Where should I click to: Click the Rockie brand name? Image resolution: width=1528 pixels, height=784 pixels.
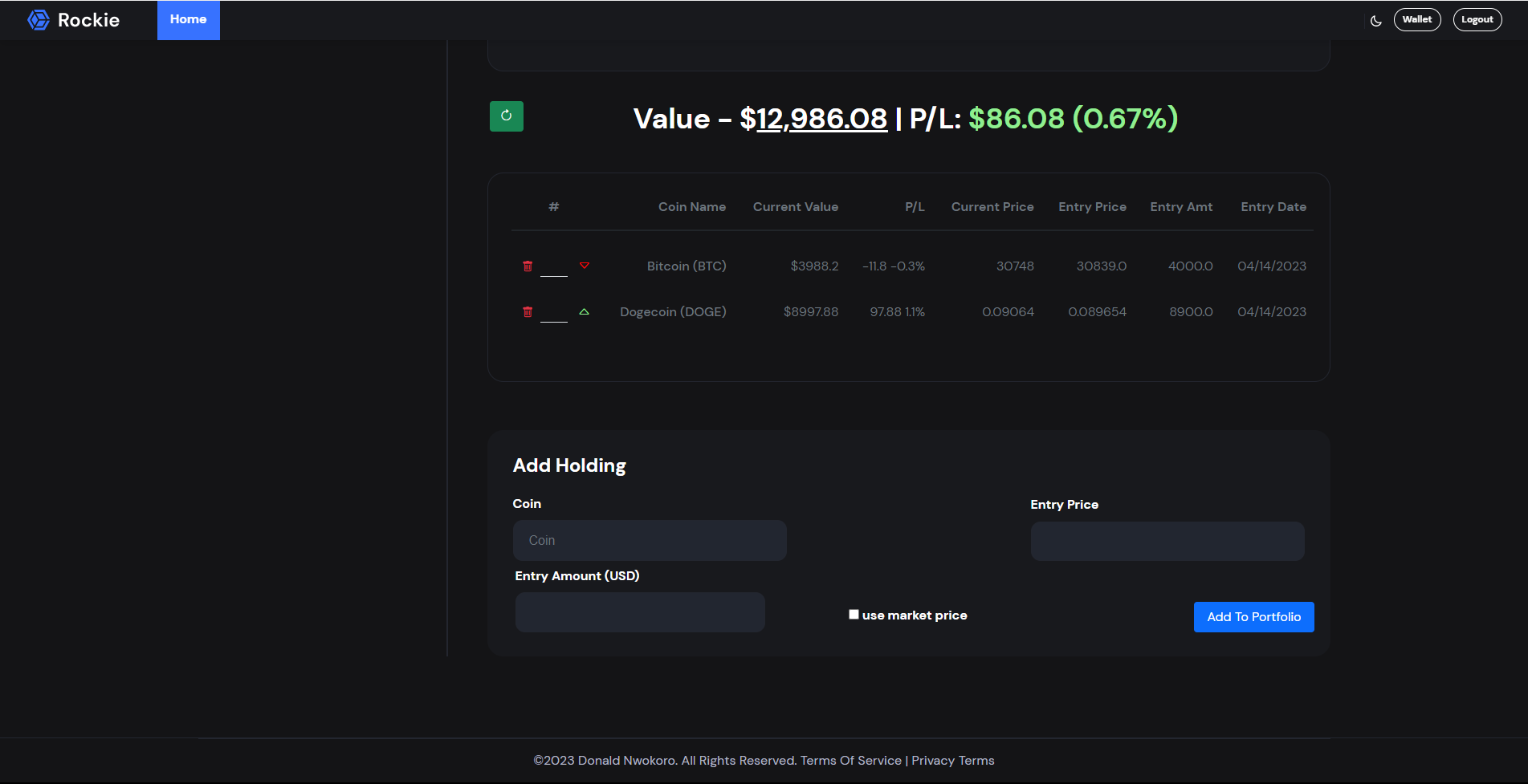pos(88,20)
